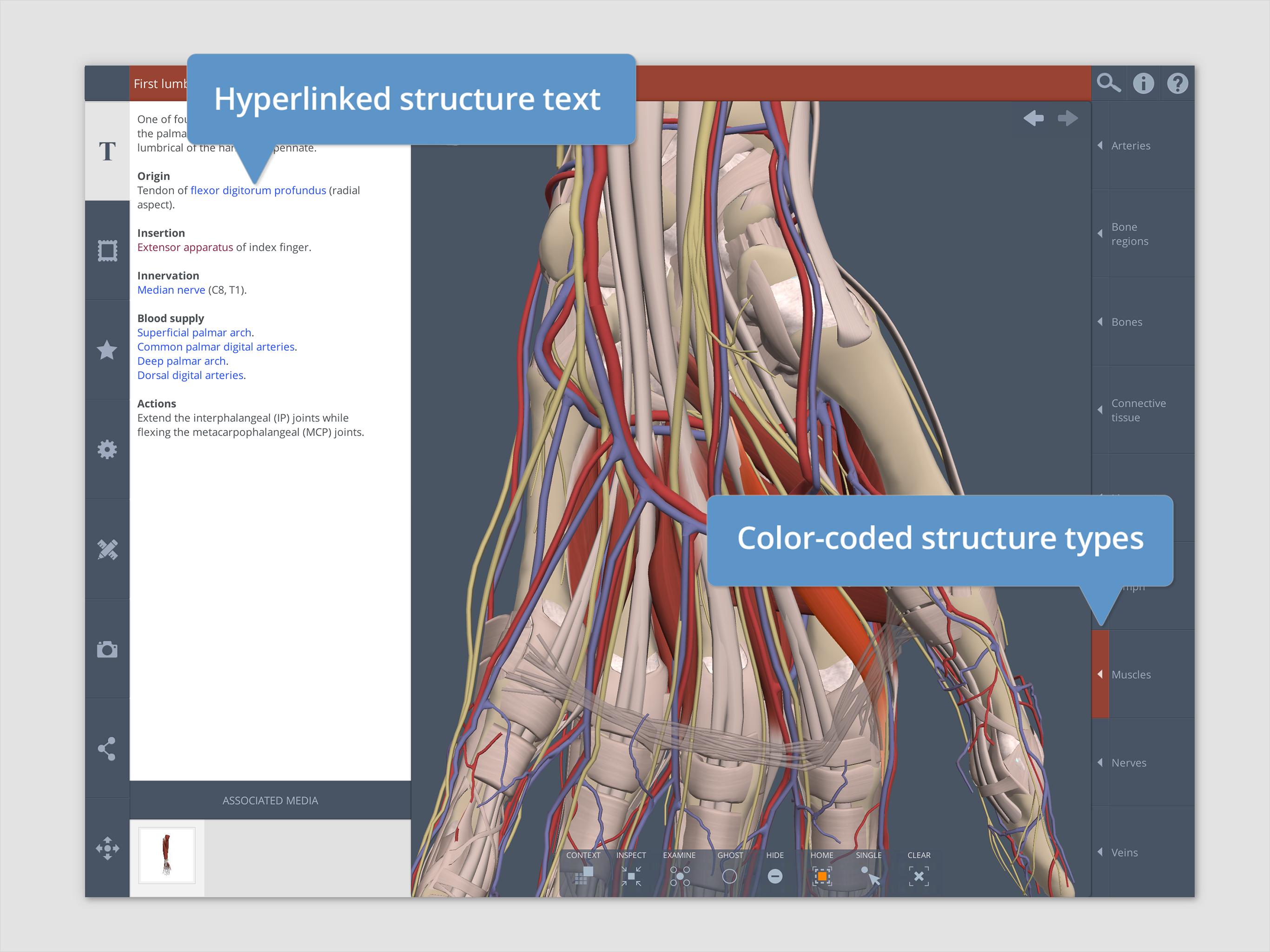Follow the Median nerve link
The image size is (1270, 952).
(171, 290)
